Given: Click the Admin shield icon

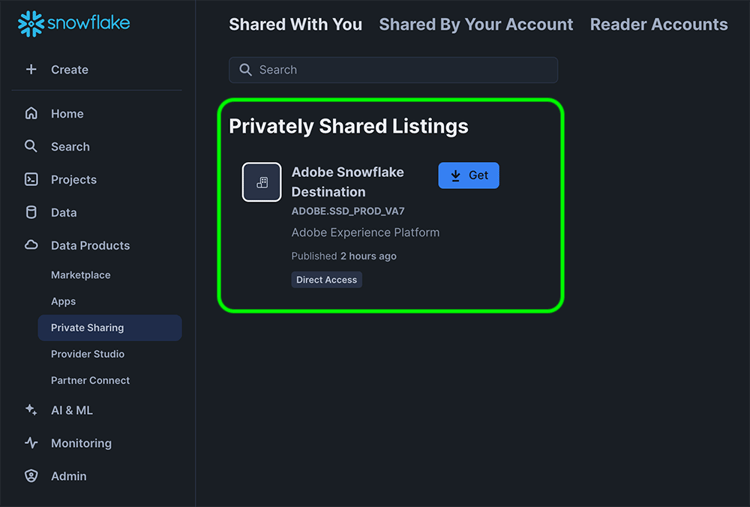Looking at the screenshot, I should point(31,477).
